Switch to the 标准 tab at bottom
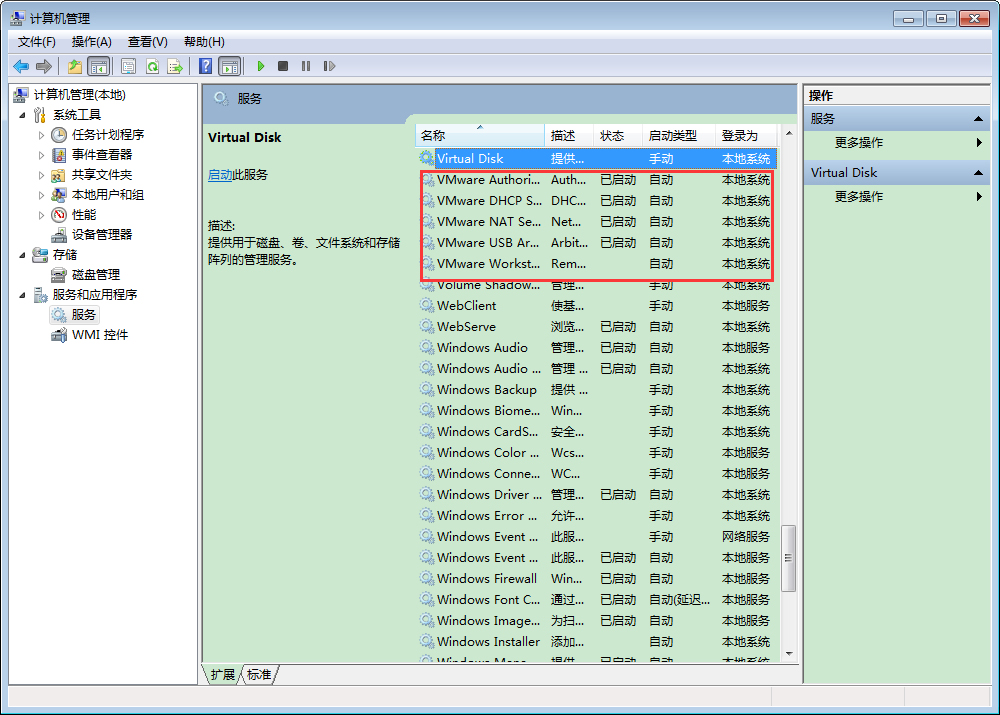 point(258,675)
